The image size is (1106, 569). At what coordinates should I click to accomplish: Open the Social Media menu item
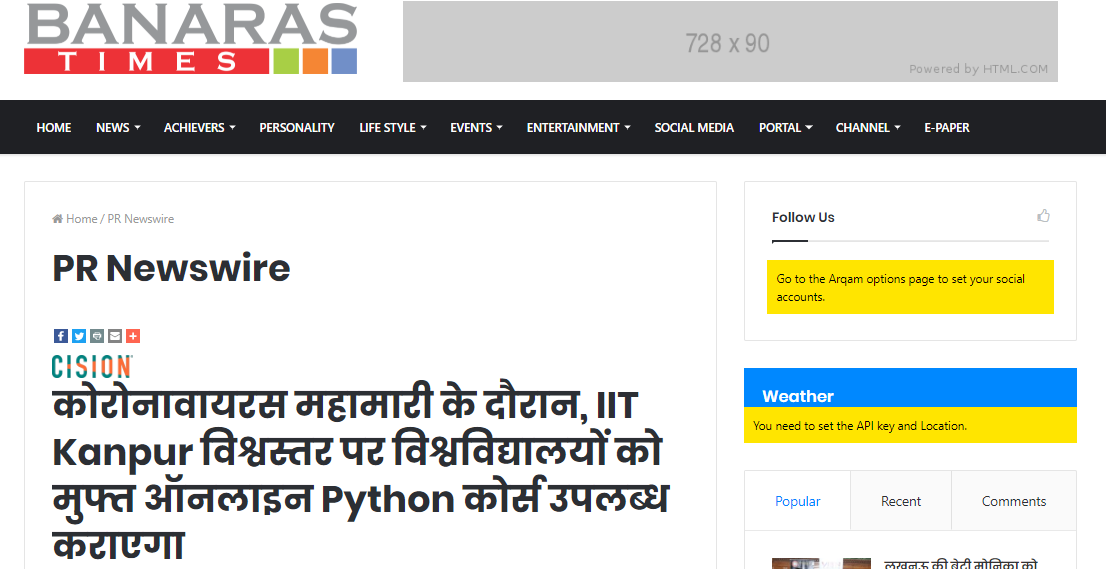point(694,128)
